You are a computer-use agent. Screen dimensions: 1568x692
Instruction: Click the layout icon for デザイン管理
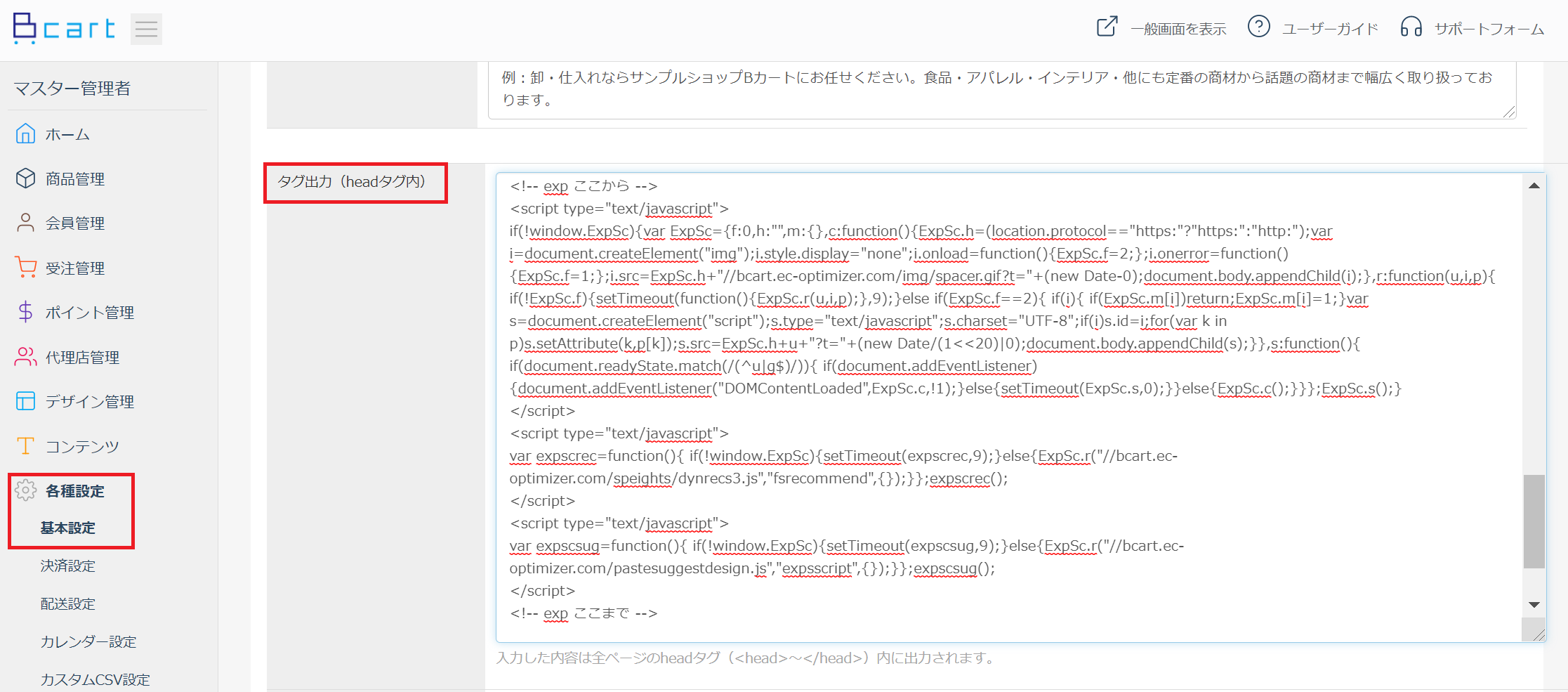[x=25, y=401]
